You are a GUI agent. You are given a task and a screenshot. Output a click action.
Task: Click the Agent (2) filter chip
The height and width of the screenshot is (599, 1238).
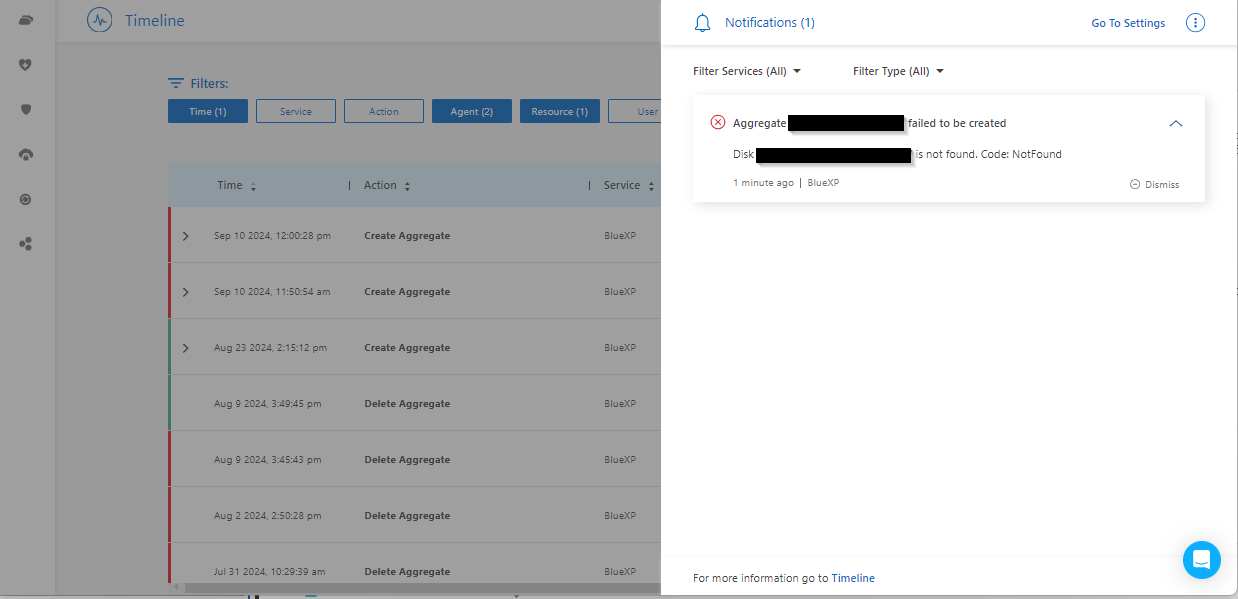point(471,111)
